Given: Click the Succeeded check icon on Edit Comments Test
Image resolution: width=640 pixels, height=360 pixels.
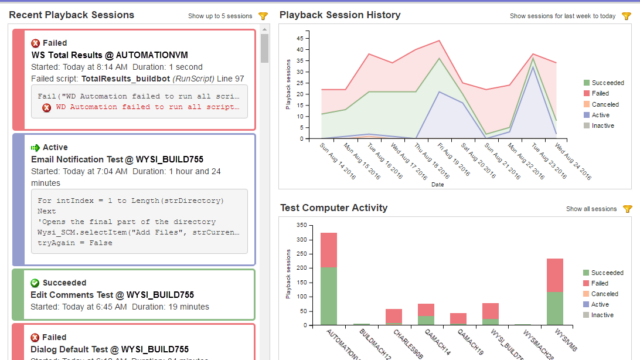Looking at the screenshot, I should pyautogui.click(x=35, y=283).
